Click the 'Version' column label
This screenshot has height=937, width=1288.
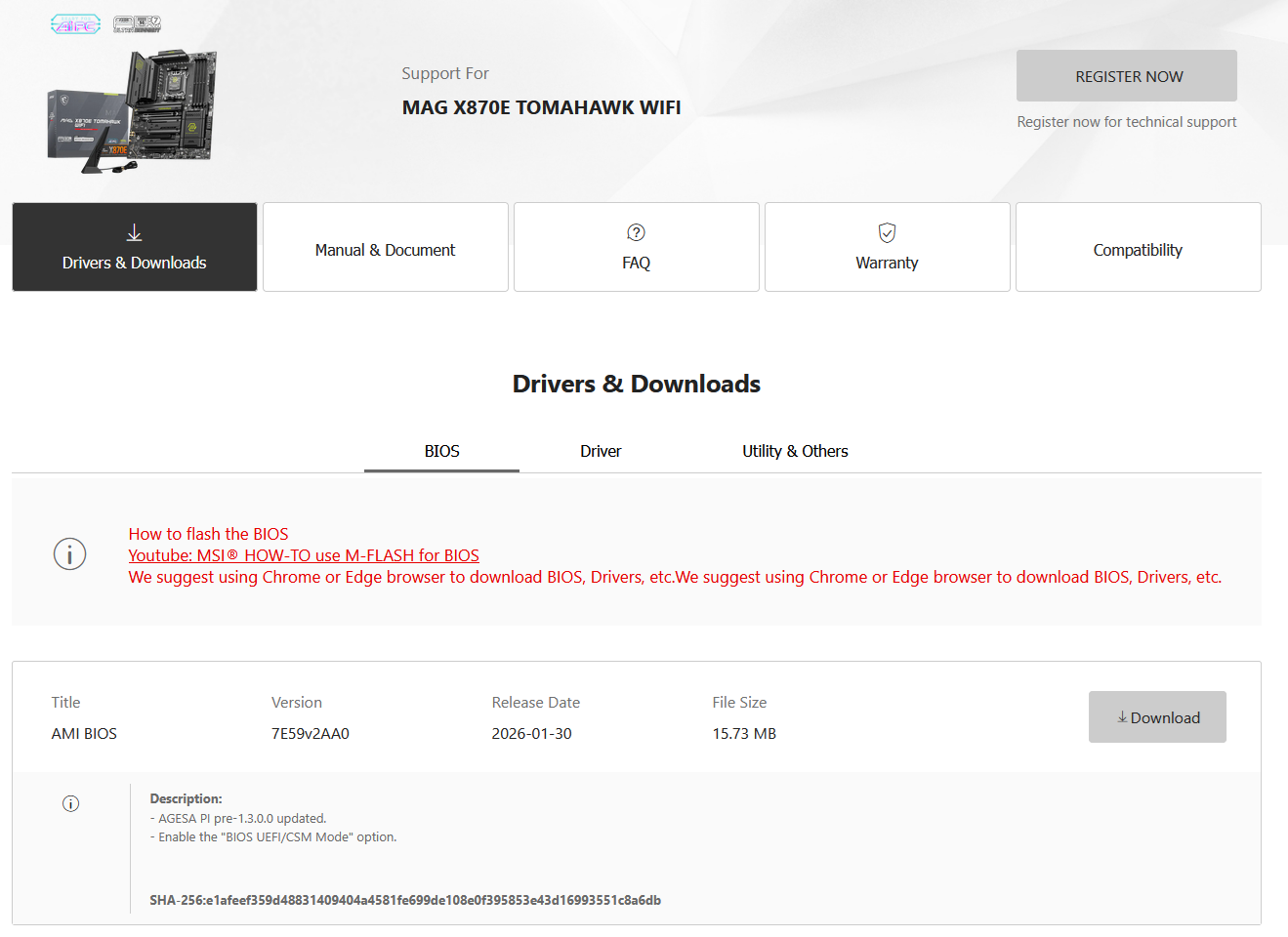click(x=297, y=703)
